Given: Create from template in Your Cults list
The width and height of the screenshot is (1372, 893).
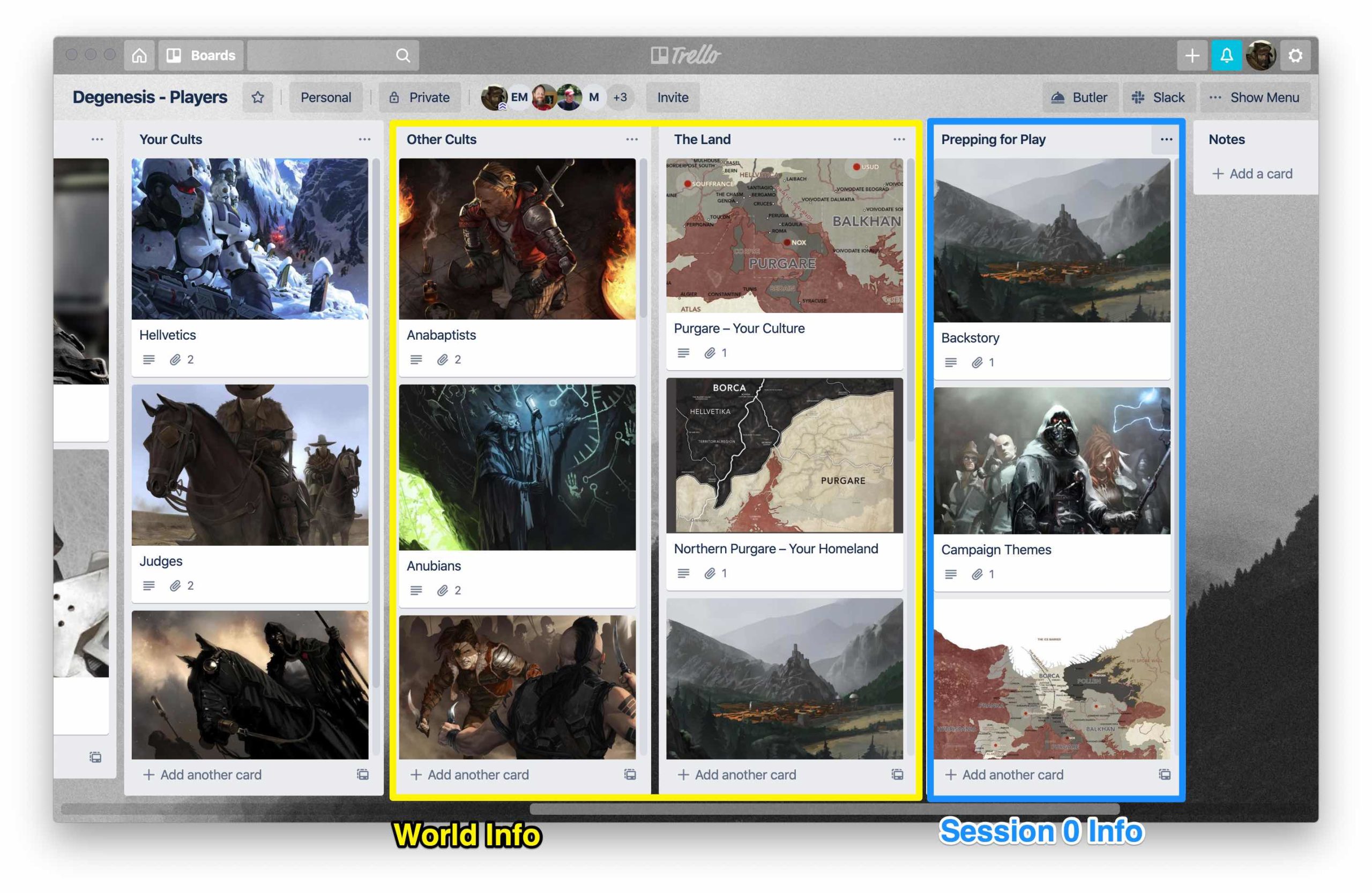Looking at the screenshot, I should 363,775.
